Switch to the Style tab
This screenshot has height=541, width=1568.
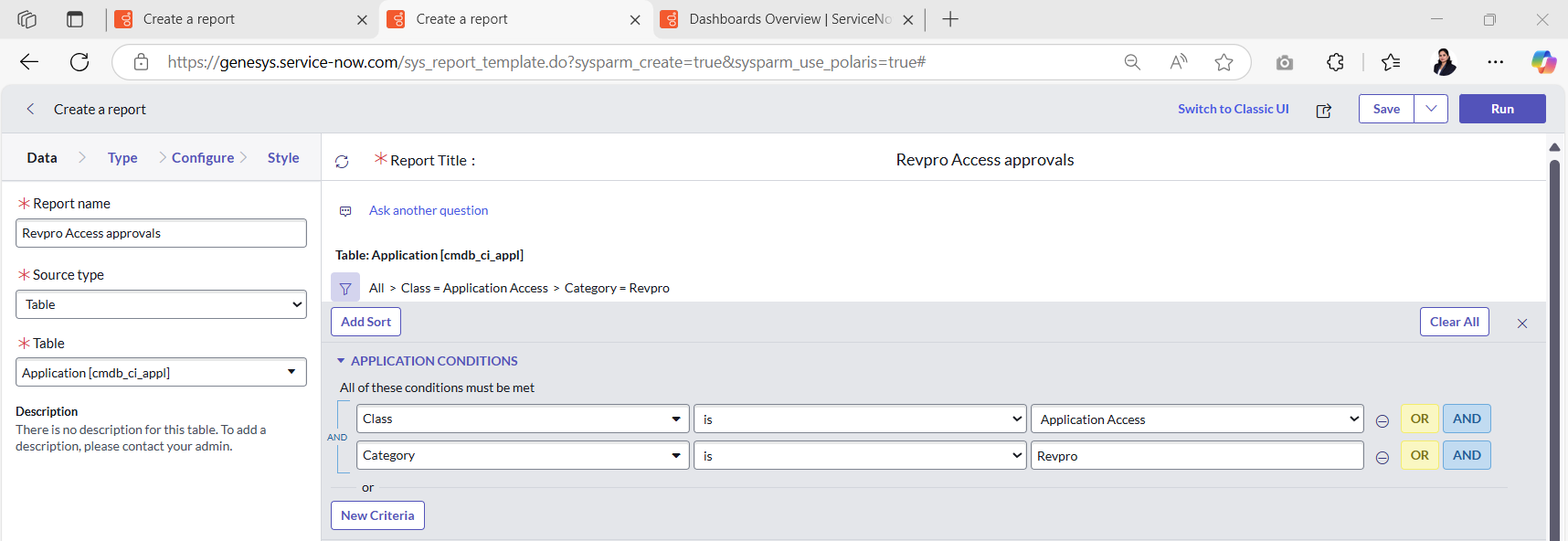tap(283, 157)
